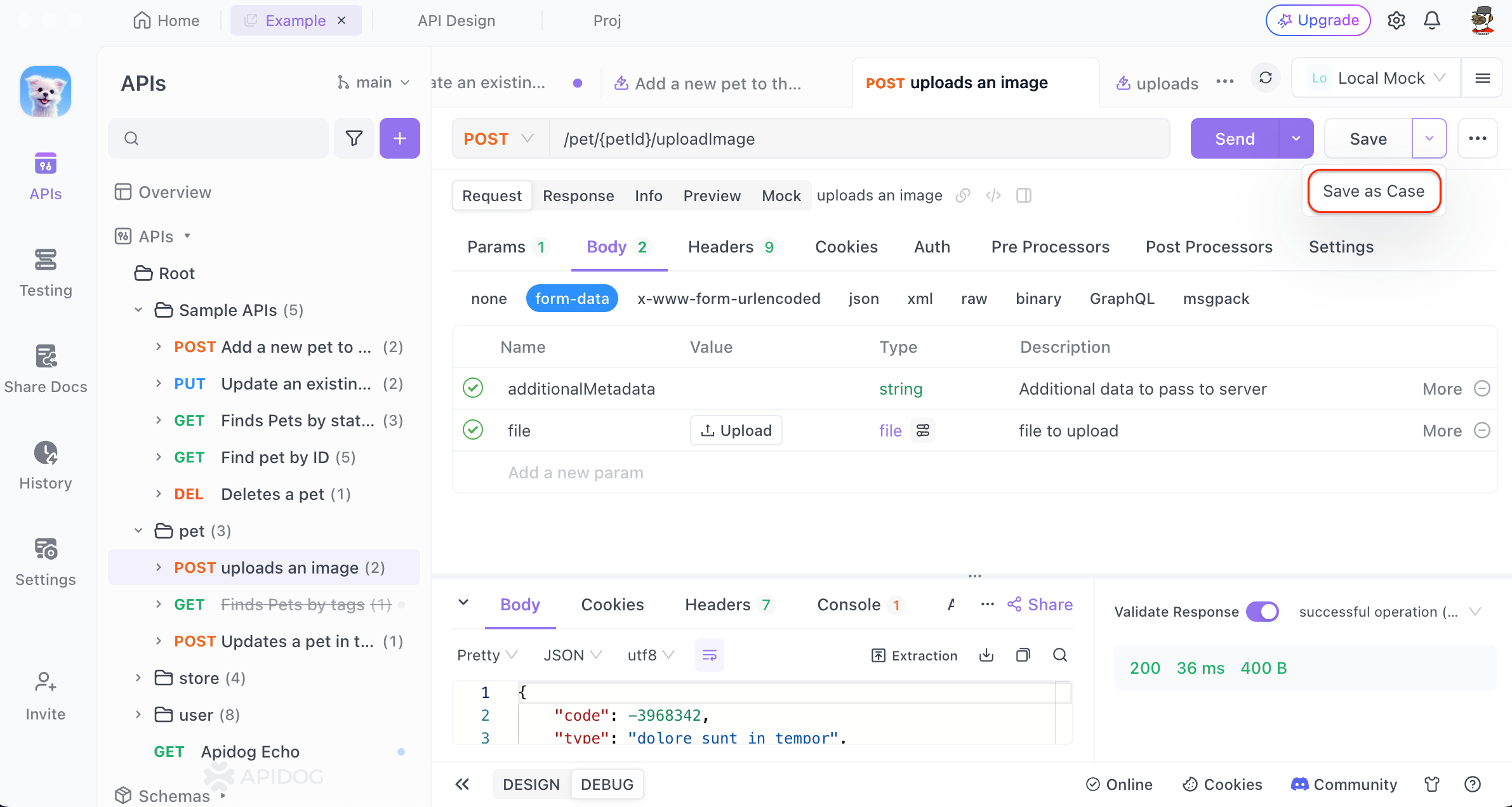Select x-www-form-urlencoded body type
This screenshot has width=1512, height=807.
729,299
